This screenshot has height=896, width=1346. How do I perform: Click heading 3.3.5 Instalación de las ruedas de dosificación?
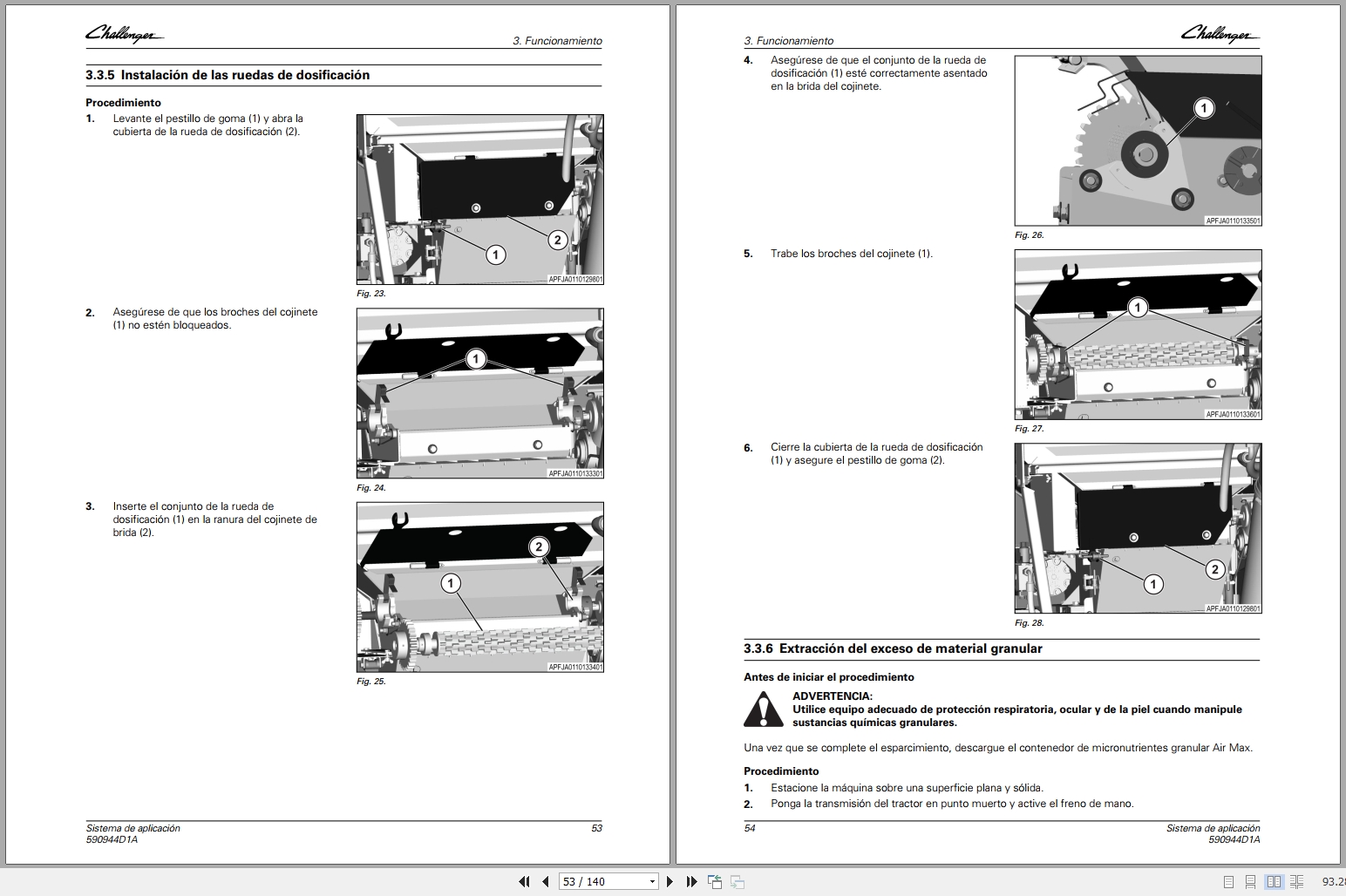[228, 75]
